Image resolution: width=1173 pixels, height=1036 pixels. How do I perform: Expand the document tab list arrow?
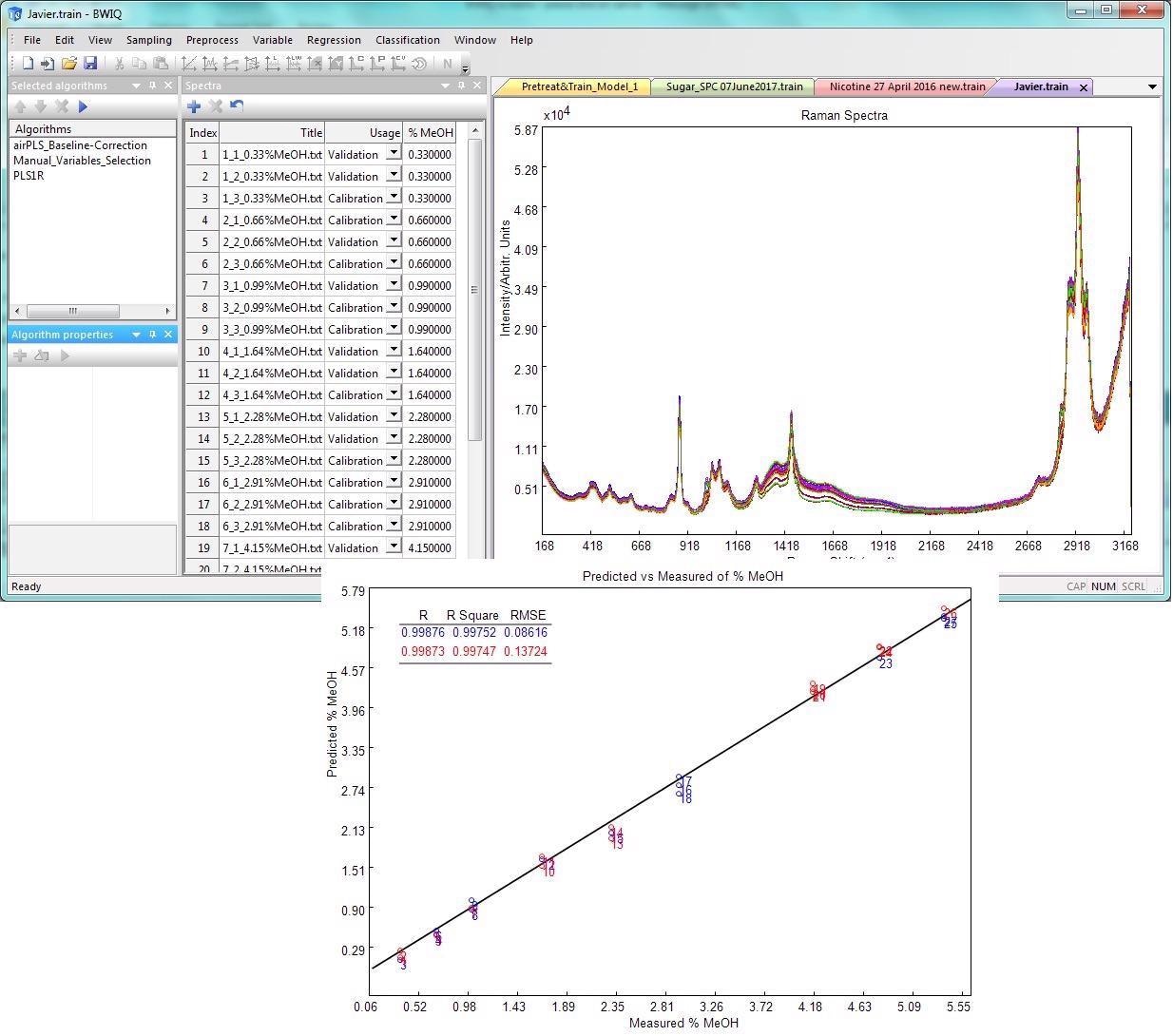(1152, 86)
